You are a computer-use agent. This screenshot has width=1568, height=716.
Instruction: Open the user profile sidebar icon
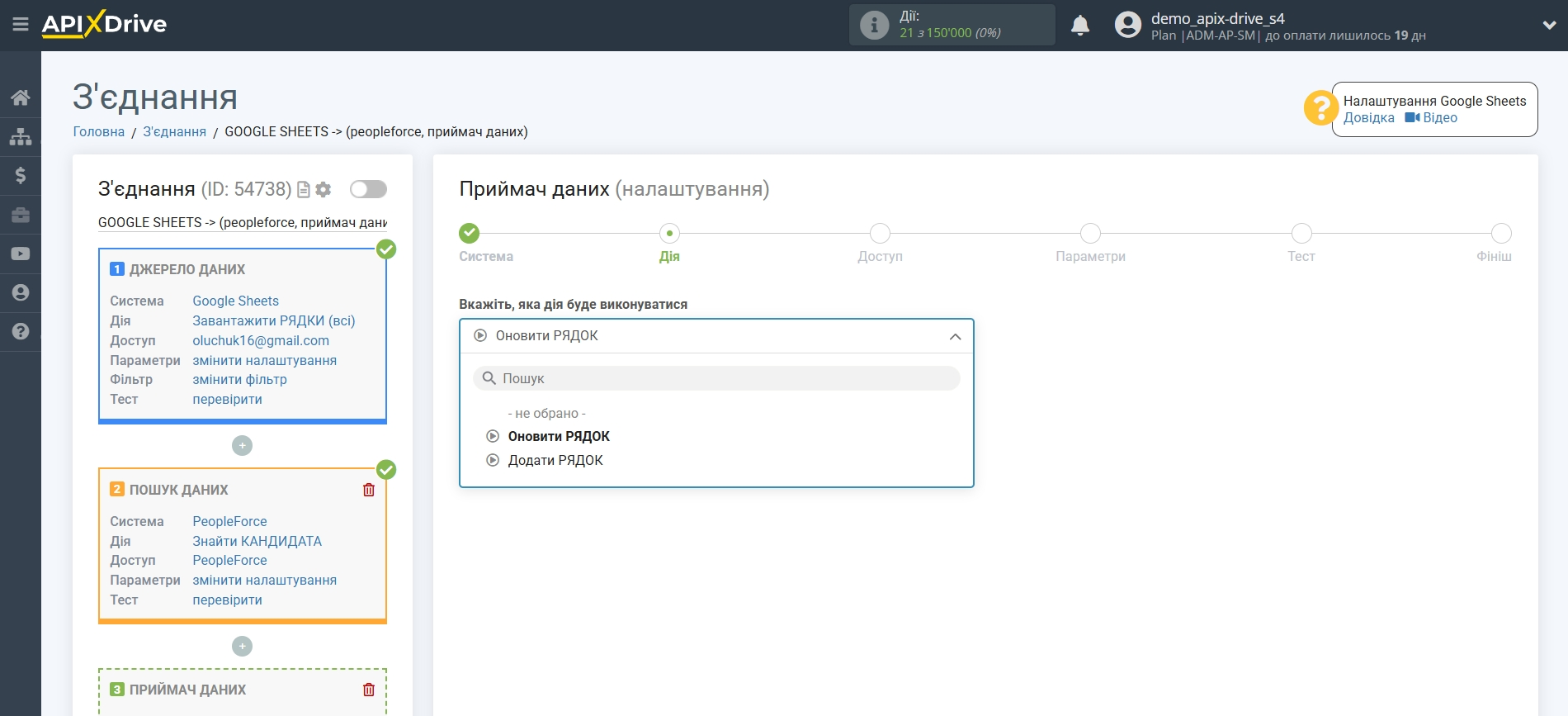pos(21,292)
